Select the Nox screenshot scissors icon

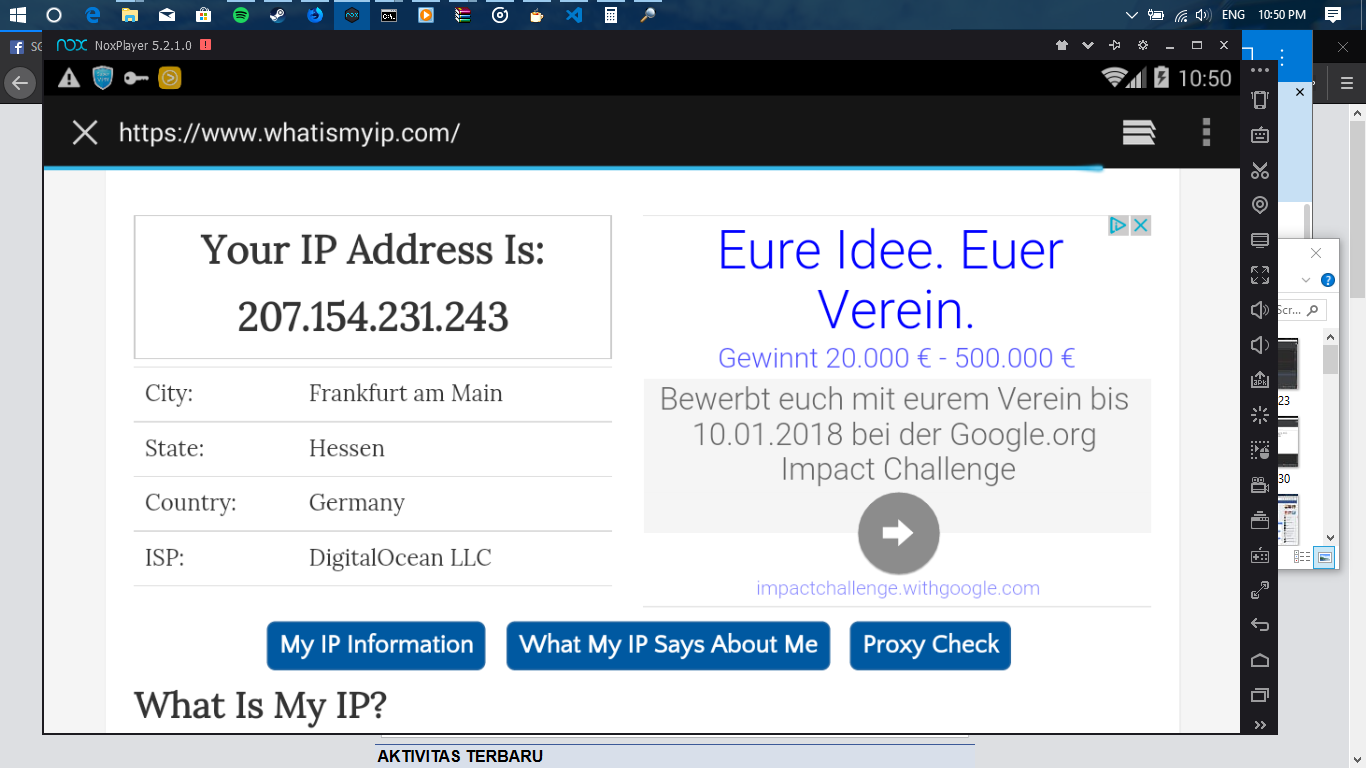tap(1260, 170)
